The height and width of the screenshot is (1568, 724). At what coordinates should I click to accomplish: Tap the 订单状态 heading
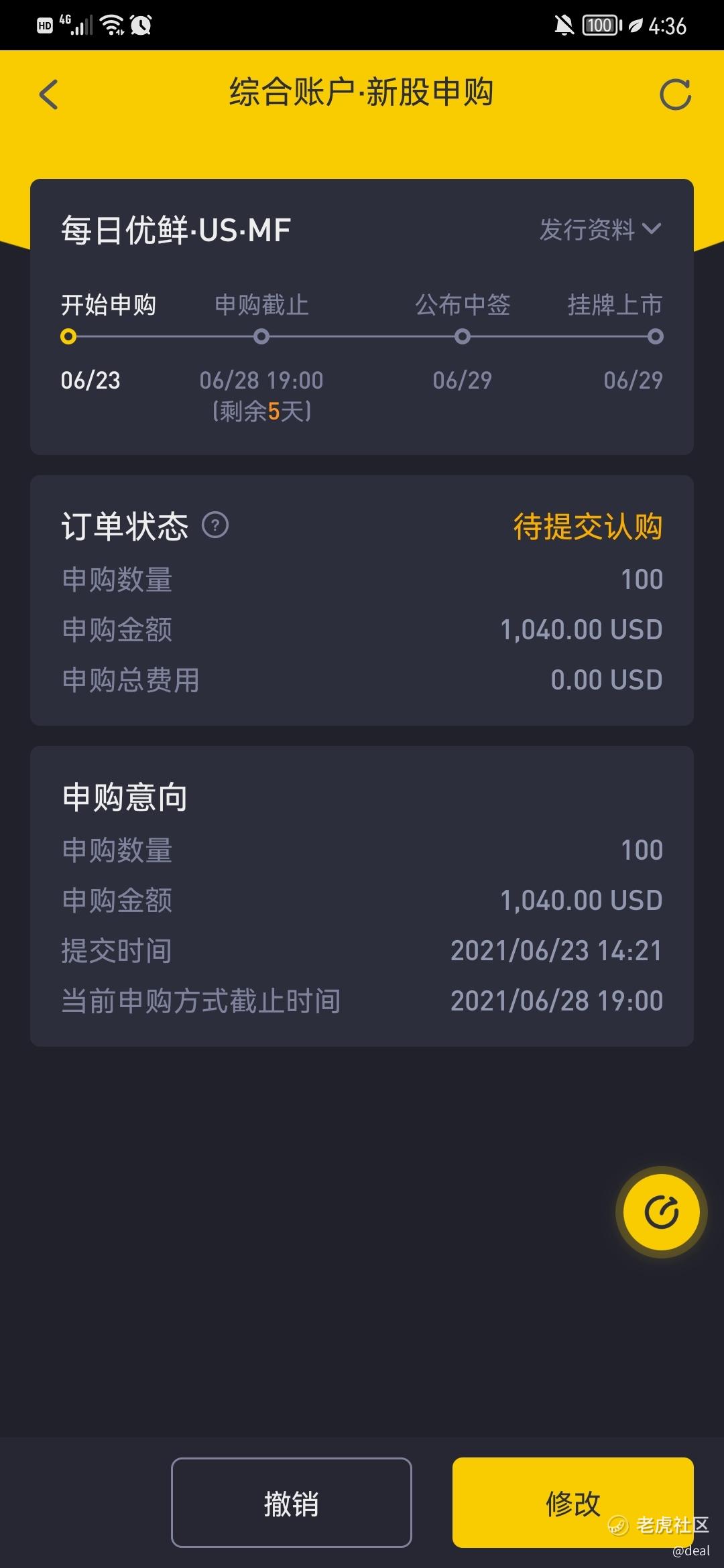tap(125, 525)
